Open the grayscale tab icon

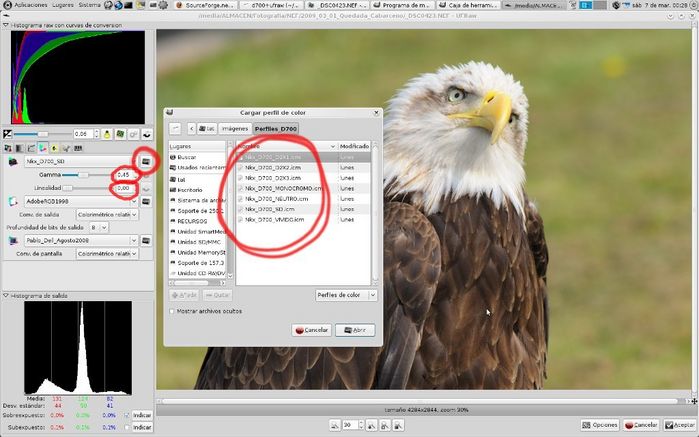pyautogui.click(x=20, y=148)
